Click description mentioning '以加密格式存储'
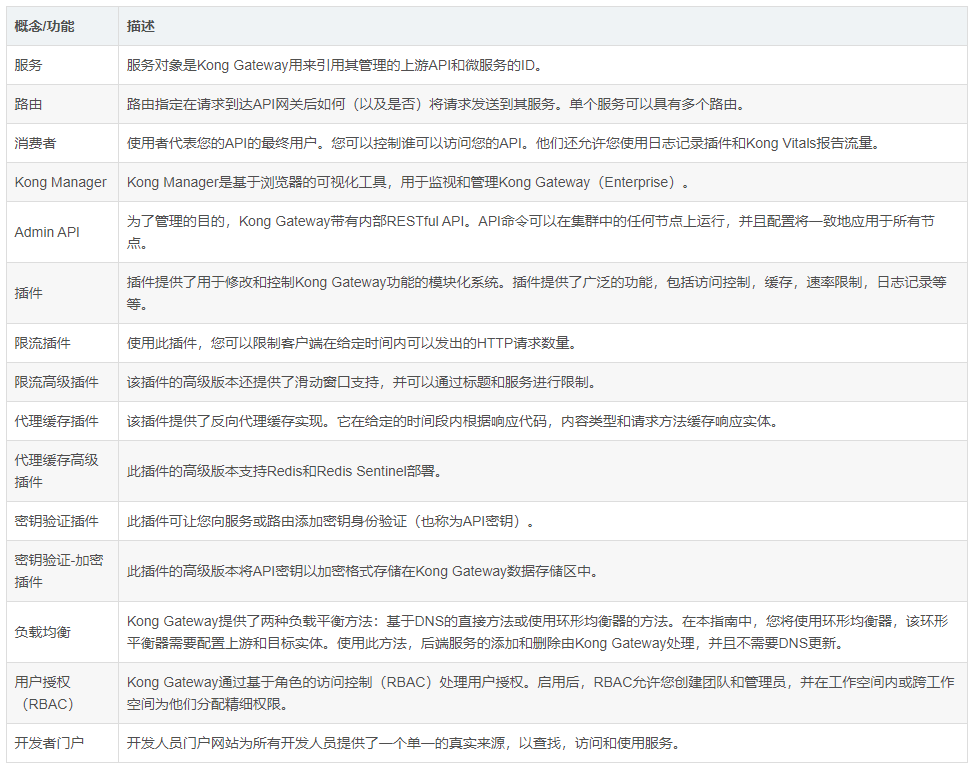974x771 pixels. [x=542, y=571]
